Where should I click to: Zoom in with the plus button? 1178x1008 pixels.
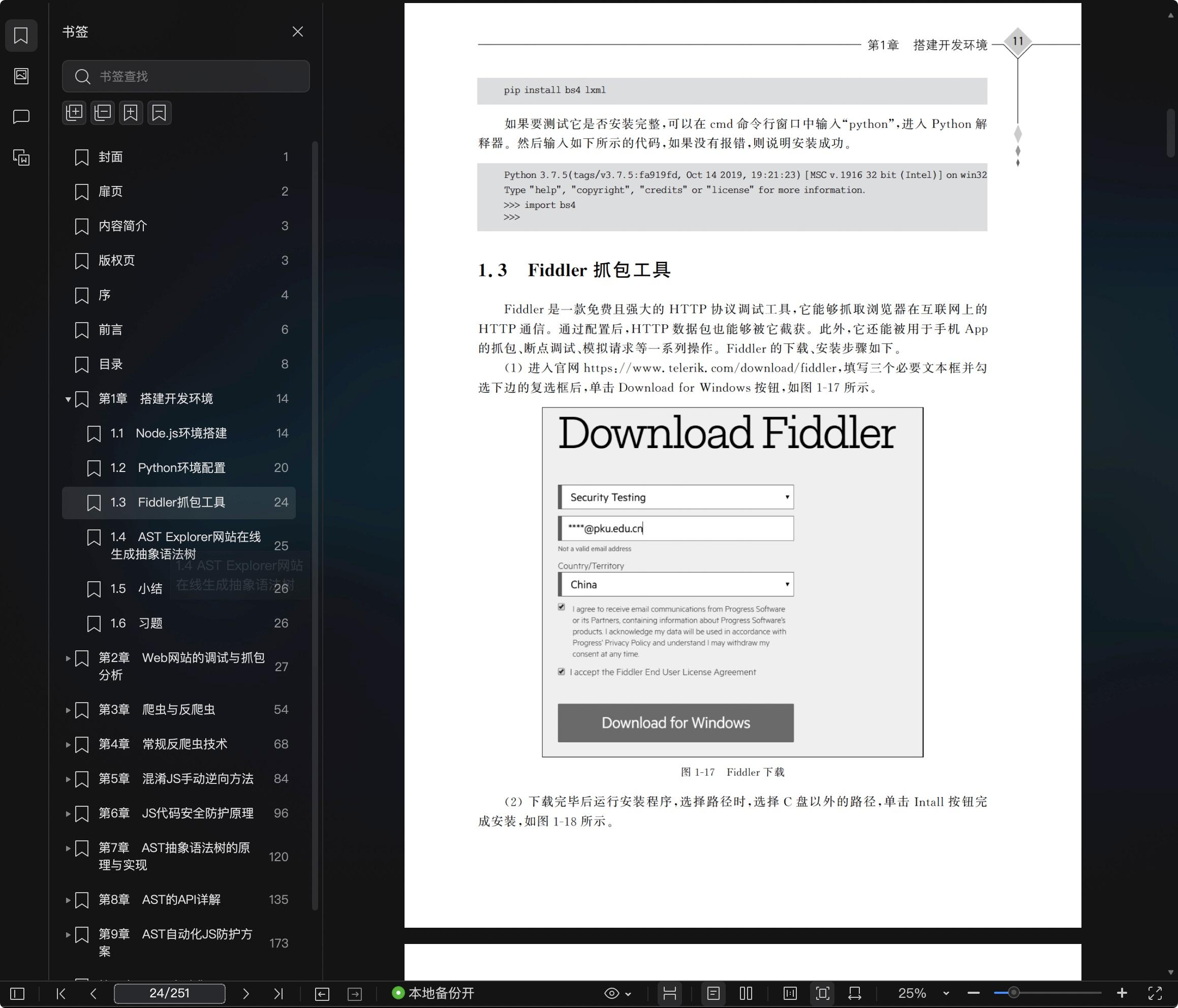[x=1122, y=993]
